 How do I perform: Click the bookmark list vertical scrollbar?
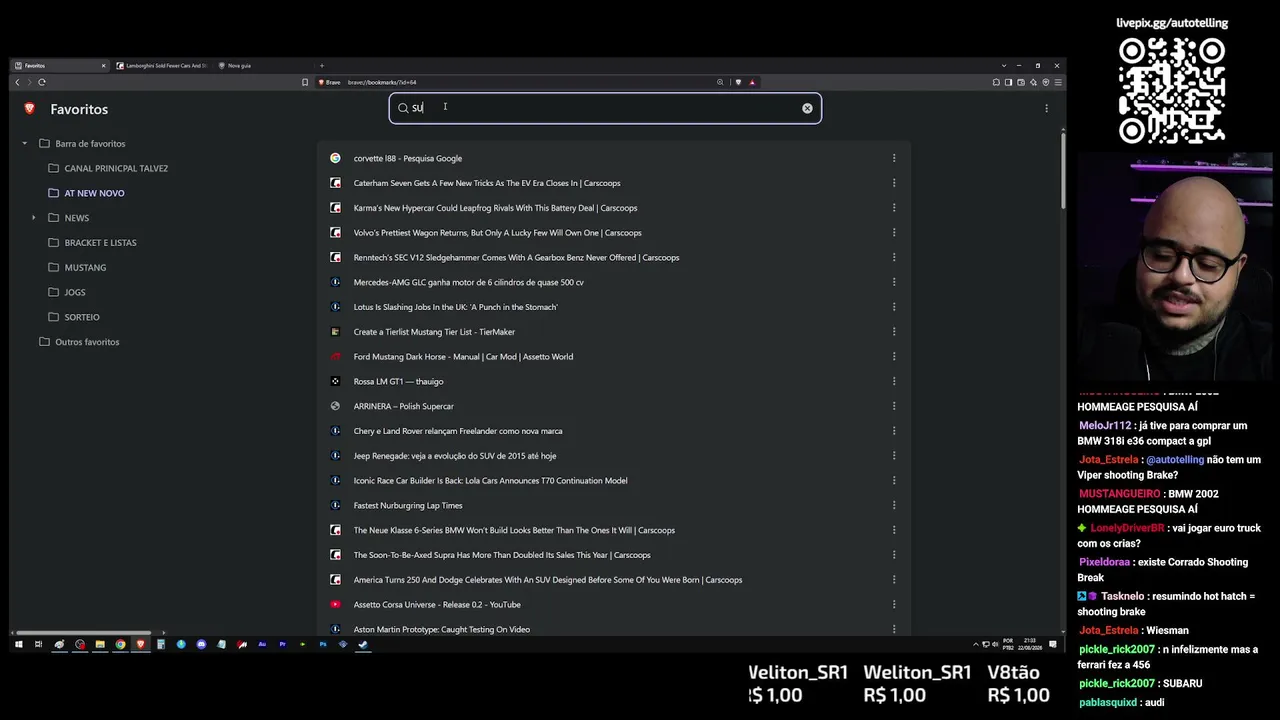pos(1062,170)
